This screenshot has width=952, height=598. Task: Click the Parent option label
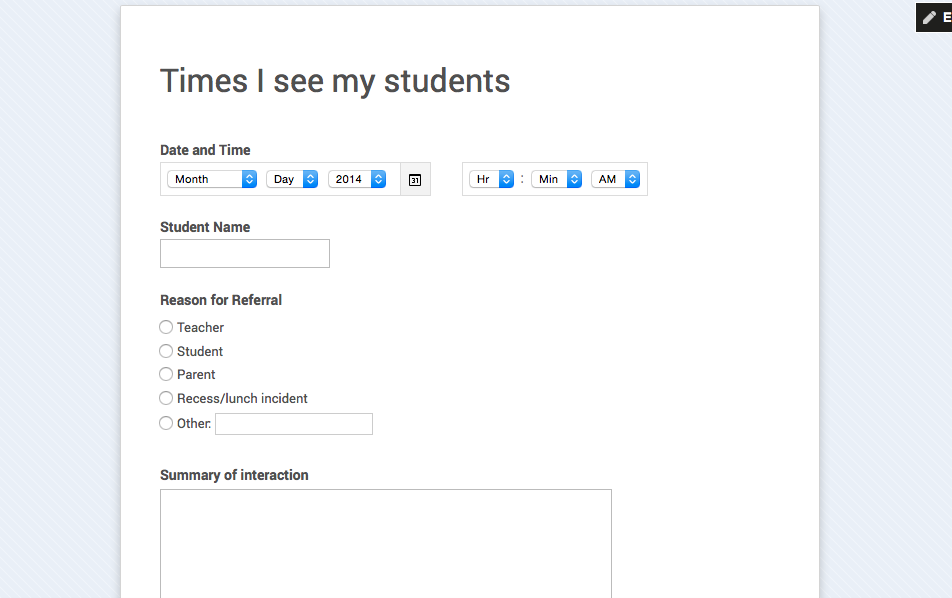196,374
